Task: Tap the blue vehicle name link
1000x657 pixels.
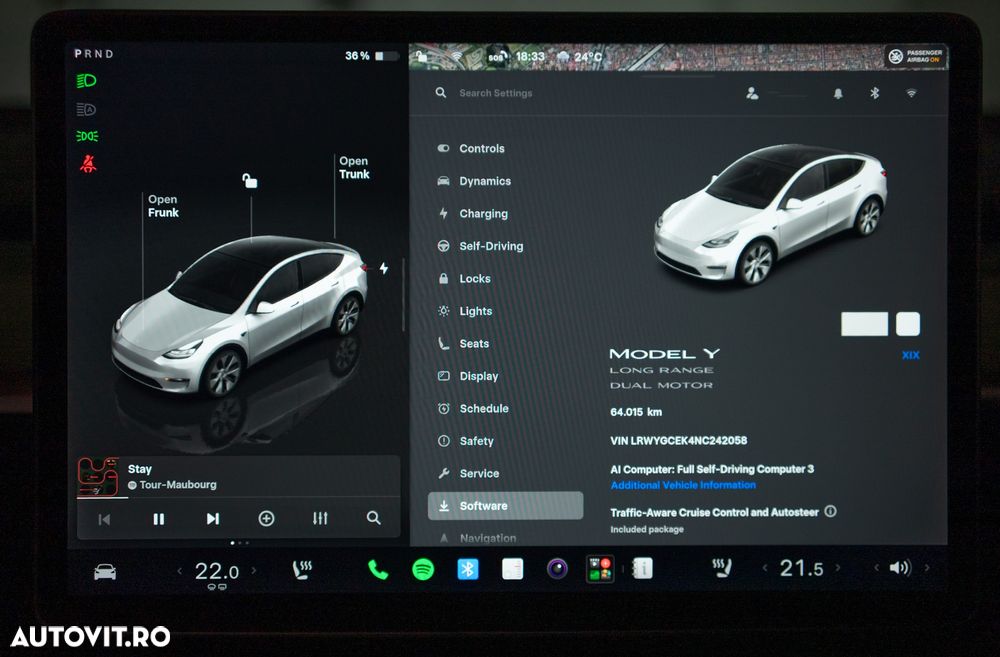Action: click(x=911, y=355)
